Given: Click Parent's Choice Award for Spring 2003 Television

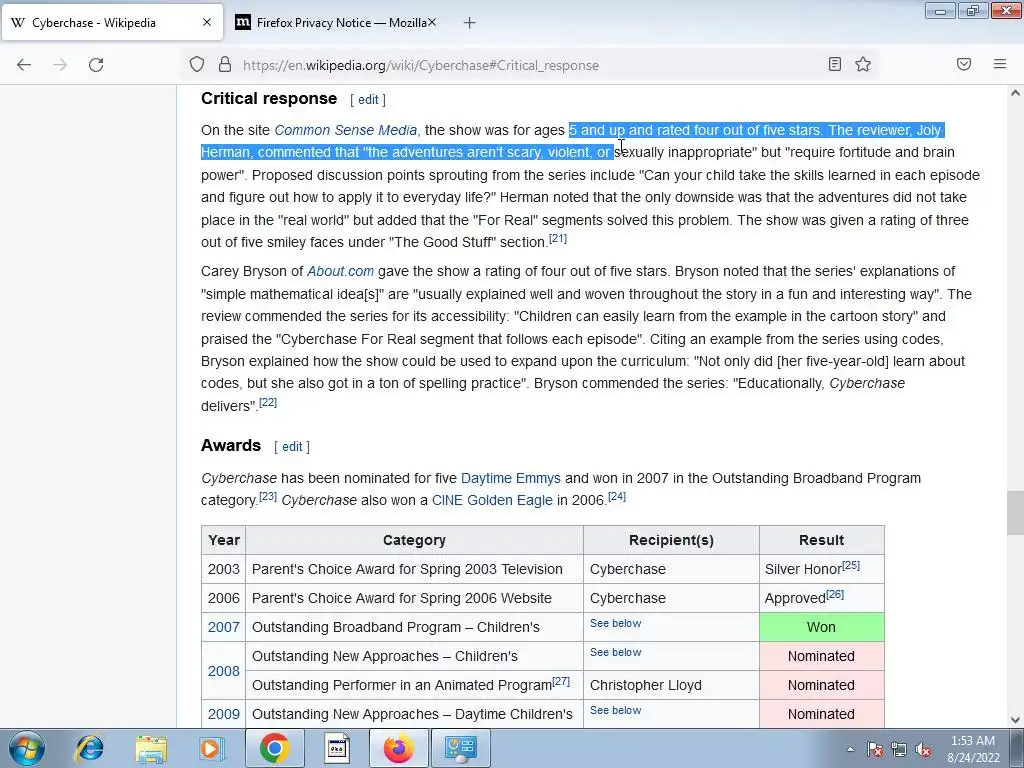Looking at the screenshot, I should (x=407, y=569).
